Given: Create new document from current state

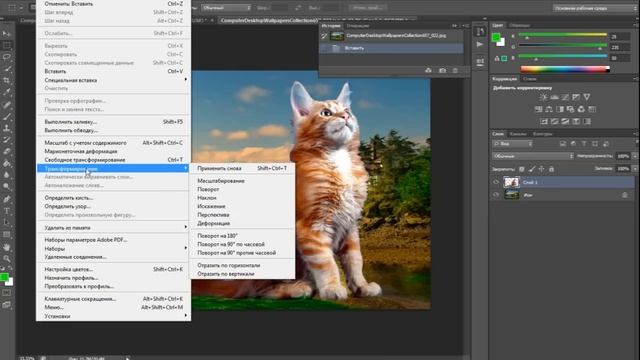Looking at the screenshot, I should click(x=428, y=71).
